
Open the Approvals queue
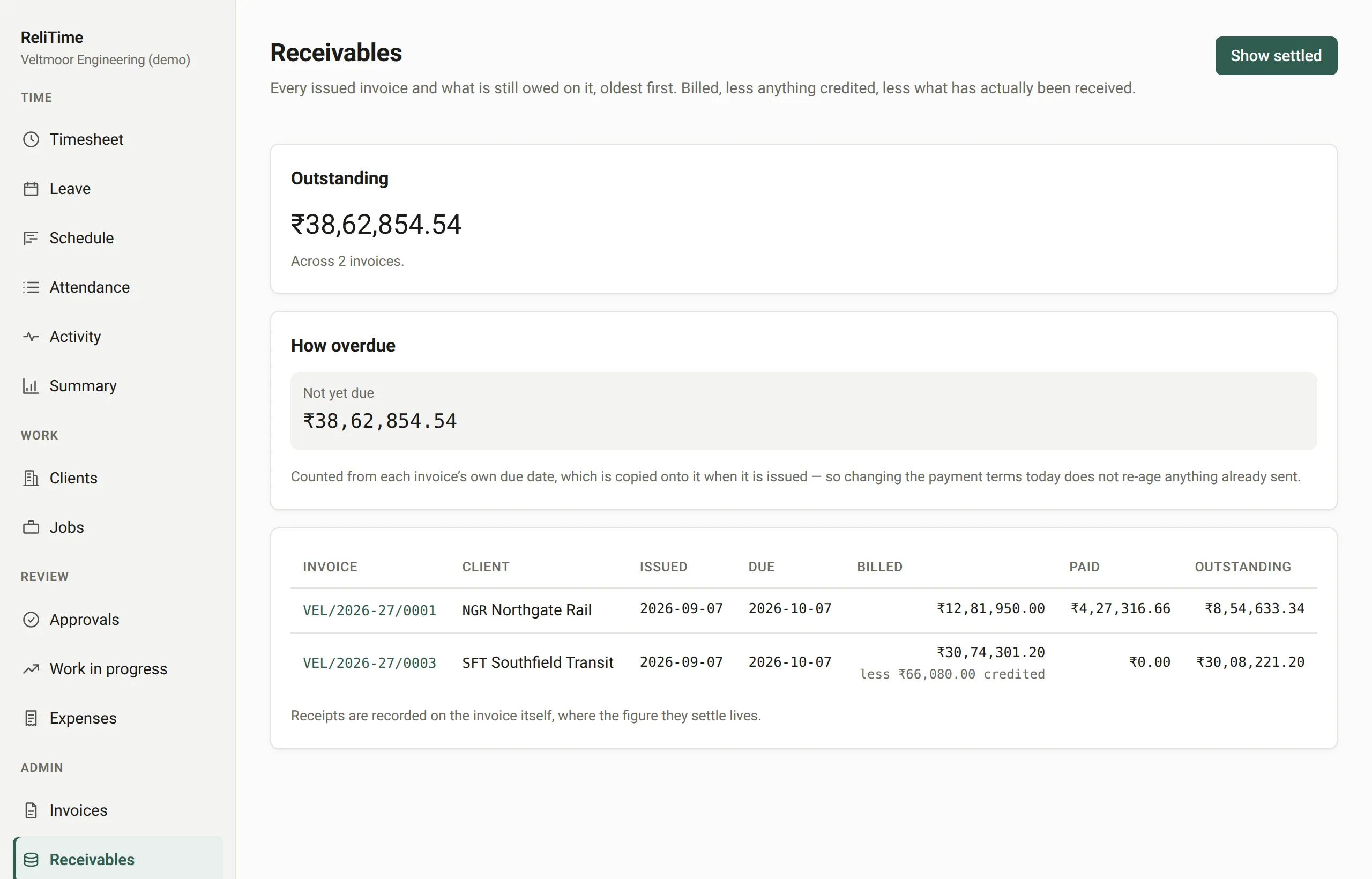tap(117, 619)
